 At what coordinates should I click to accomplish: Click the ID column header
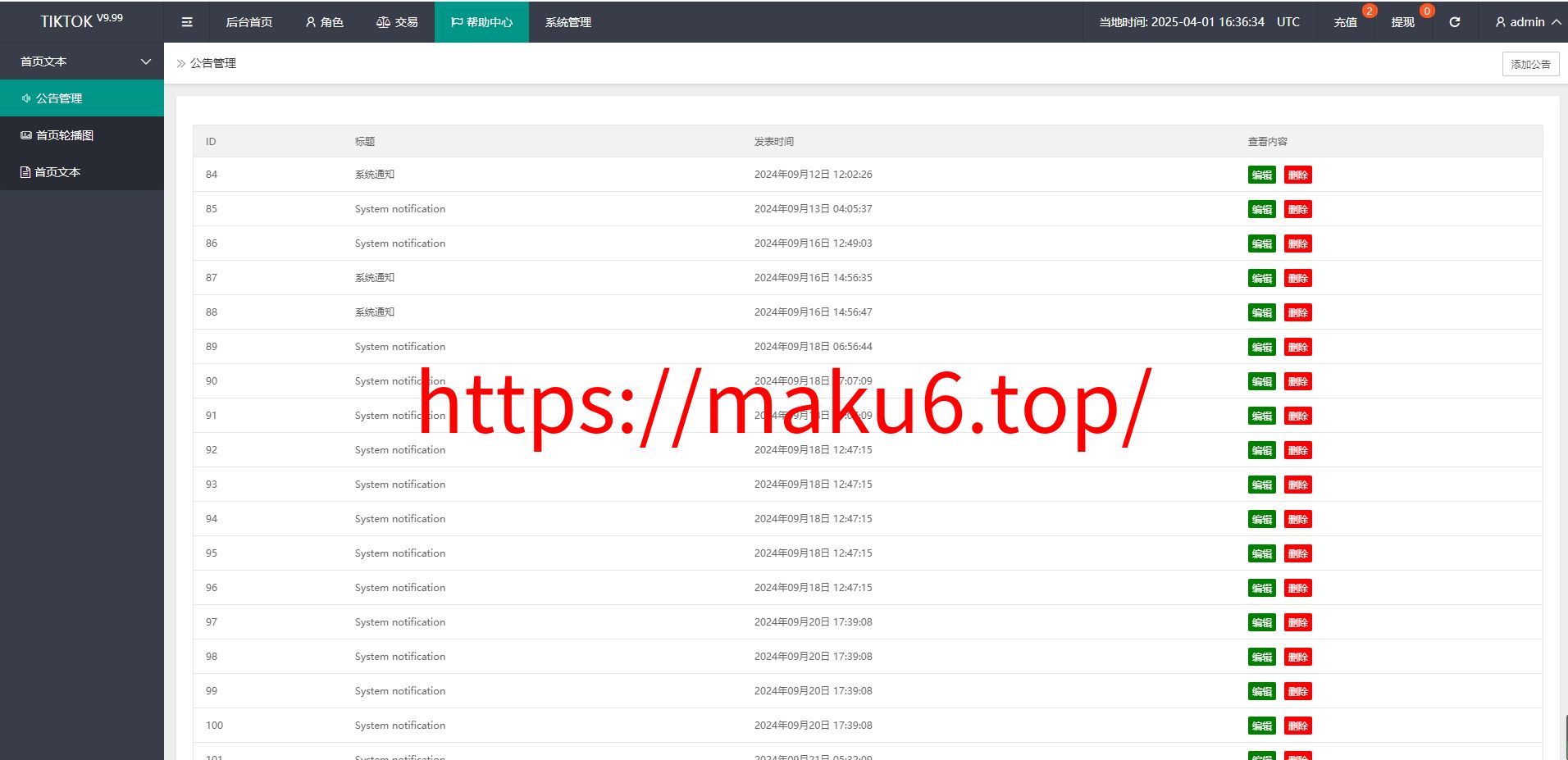click(211, 142)
